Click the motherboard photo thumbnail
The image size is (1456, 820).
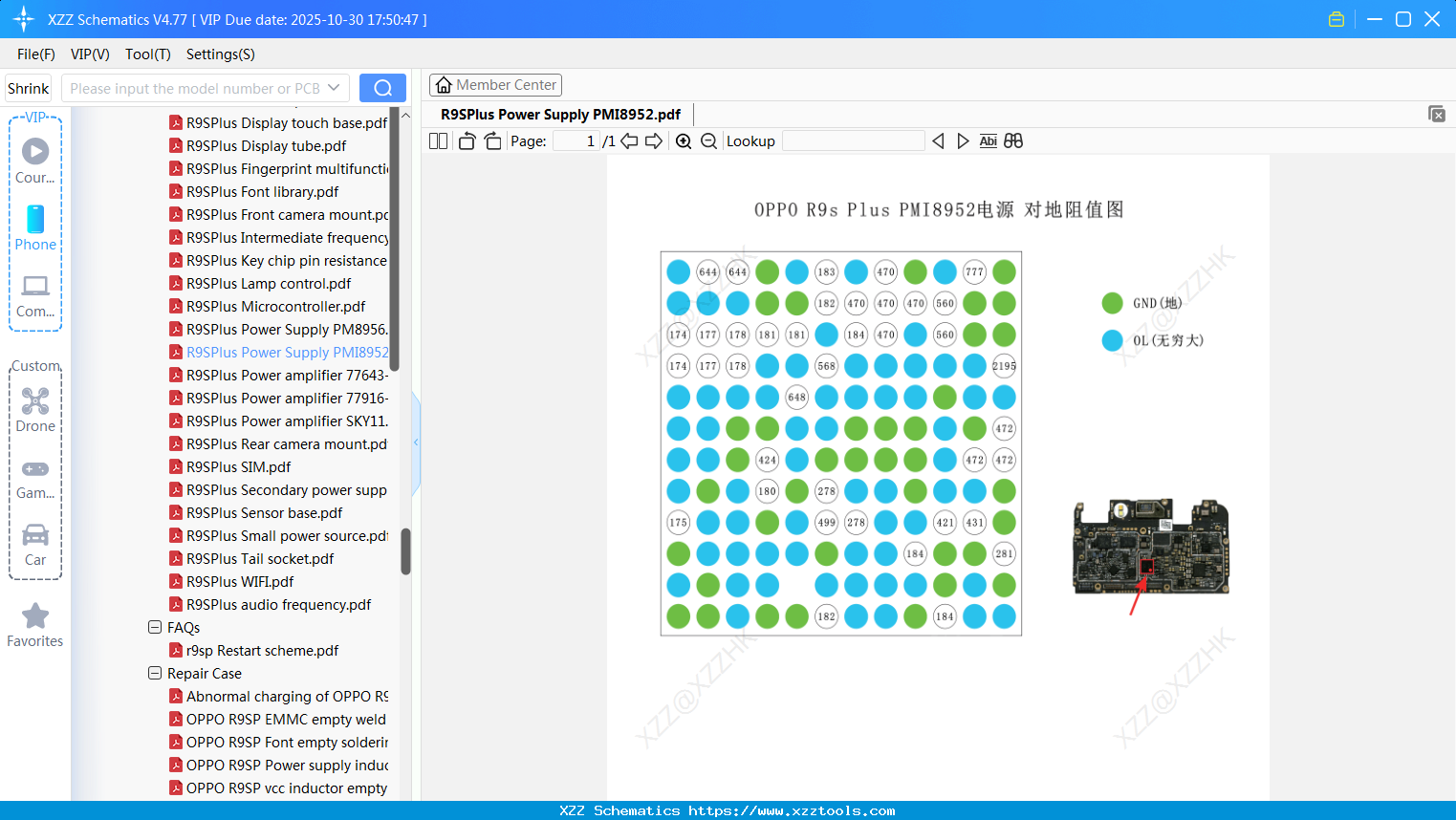pos(1151,547)
